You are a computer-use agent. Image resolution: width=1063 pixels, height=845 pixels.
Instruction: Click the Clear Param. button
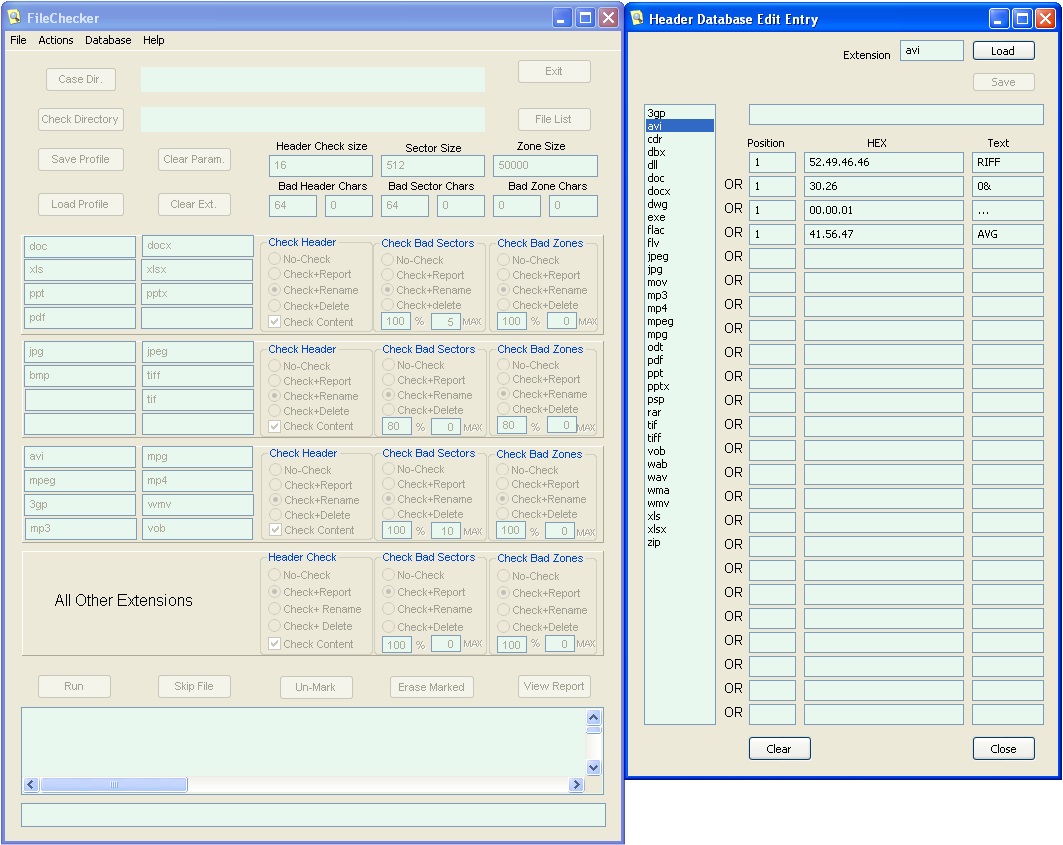(194, 159)
